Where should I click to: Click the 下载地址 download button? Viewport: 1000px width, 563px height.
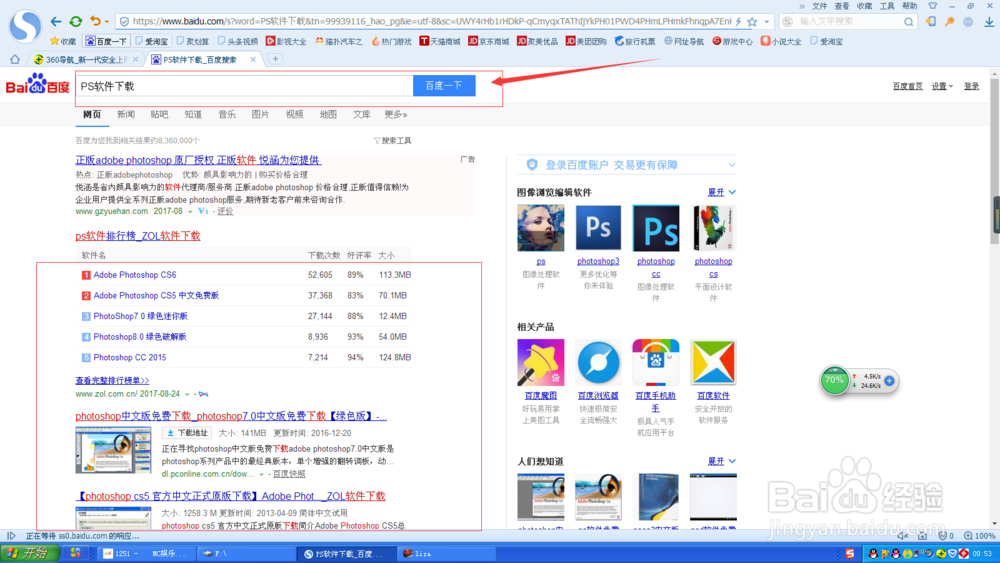point(188,433)
